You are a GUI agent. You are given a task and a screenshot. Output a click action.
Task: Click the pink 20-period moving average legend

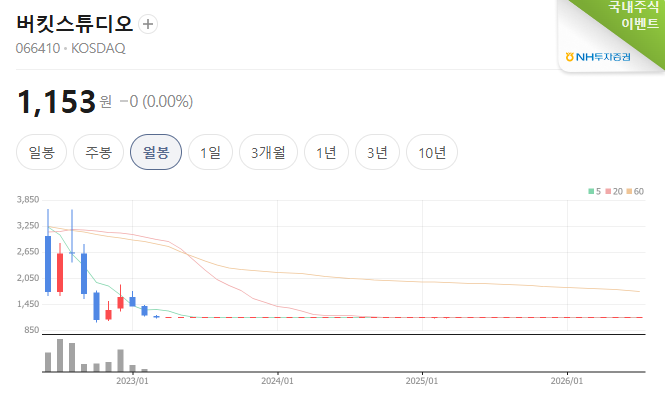tap(614, 191)
